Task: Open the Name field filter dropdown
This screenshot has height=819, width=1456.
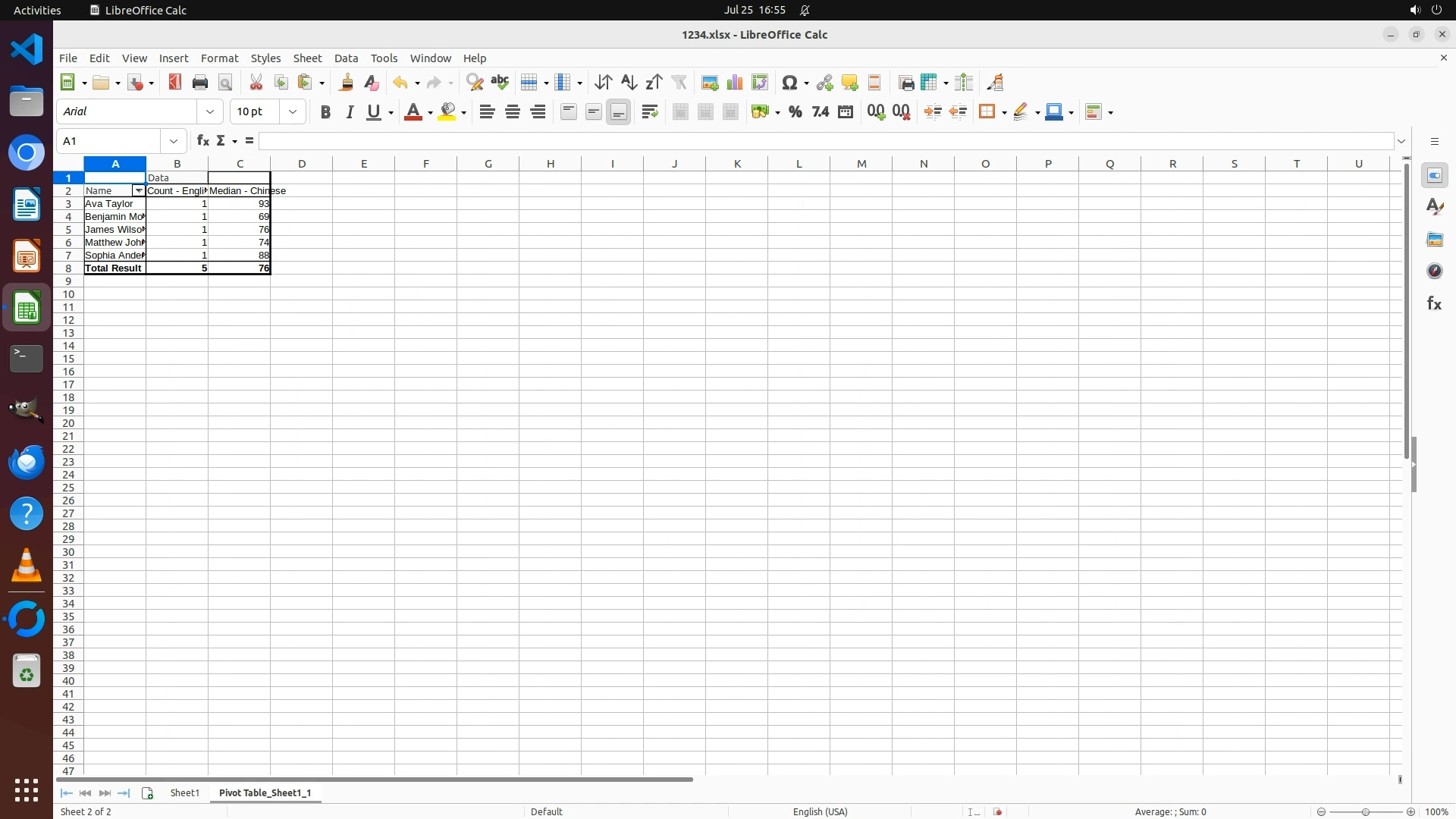Action: [138, 191]
